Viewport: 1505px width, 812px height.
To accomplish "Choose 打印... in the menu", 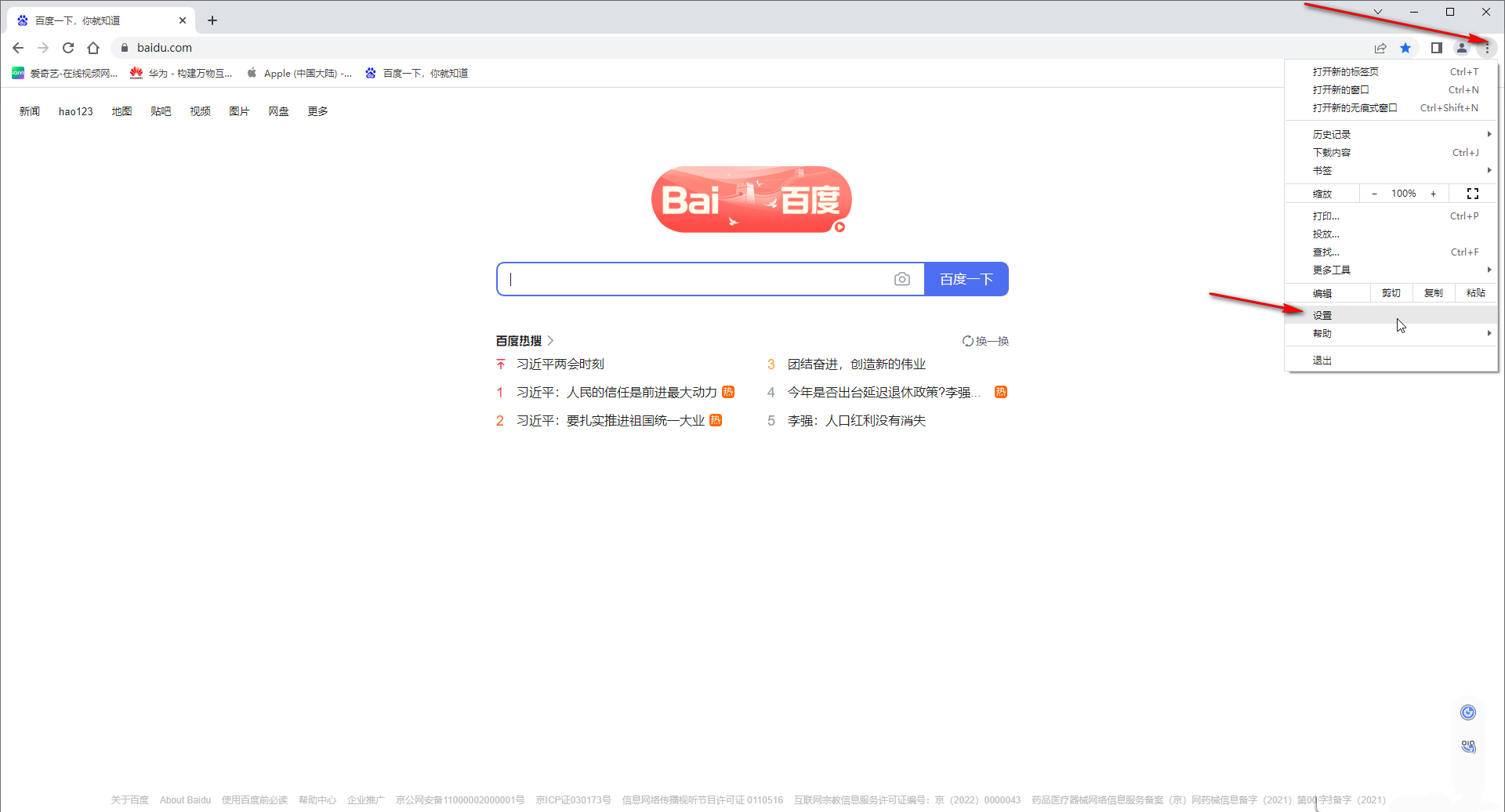I will pyautogui.click(x=1391, y=216).
